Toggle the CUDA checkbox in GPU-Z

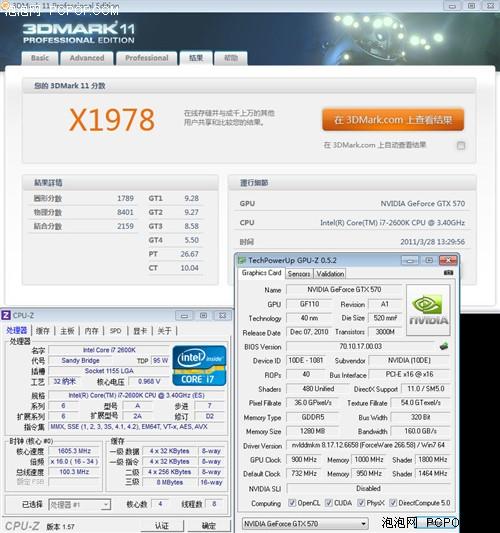coord(328,503)
